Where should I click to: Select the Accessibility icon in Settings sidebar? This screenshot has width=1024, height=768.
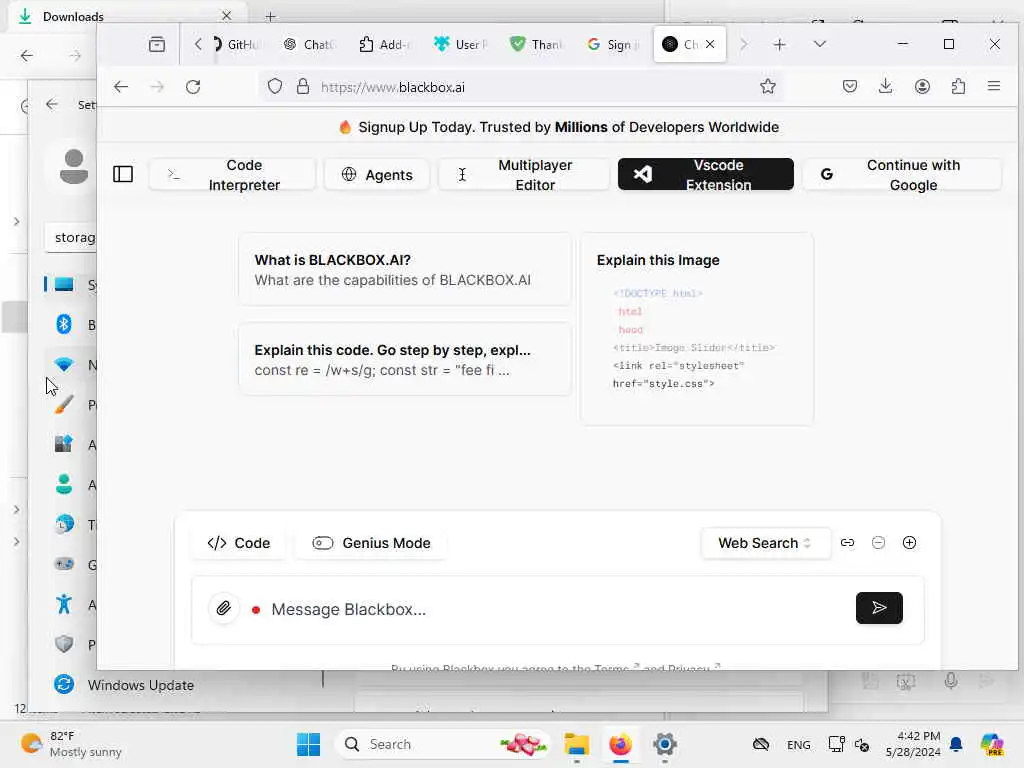pyautogui.click(x=64, y=604)
